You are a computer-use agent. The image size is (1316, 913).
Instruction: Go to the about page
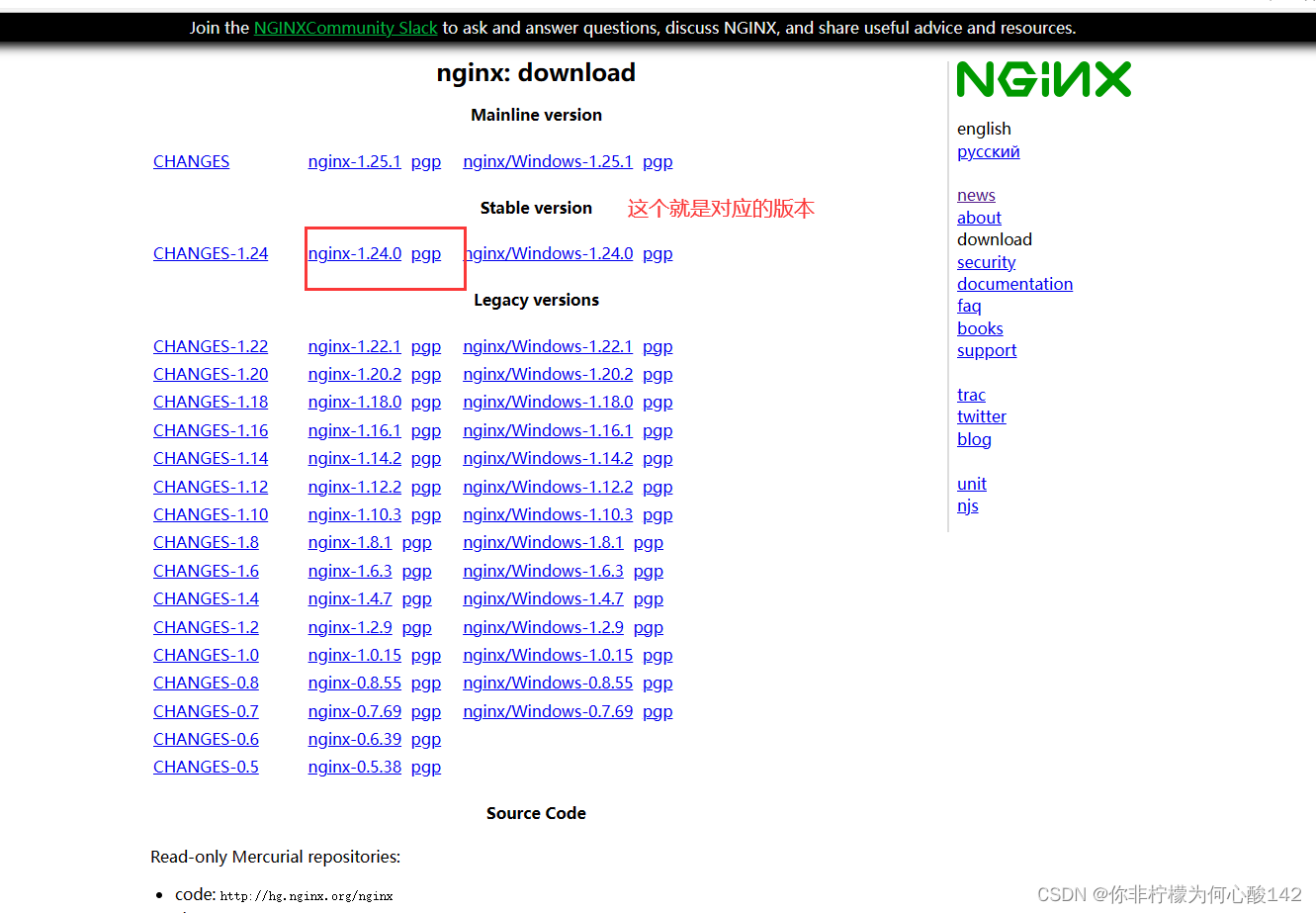click(979, 218)
